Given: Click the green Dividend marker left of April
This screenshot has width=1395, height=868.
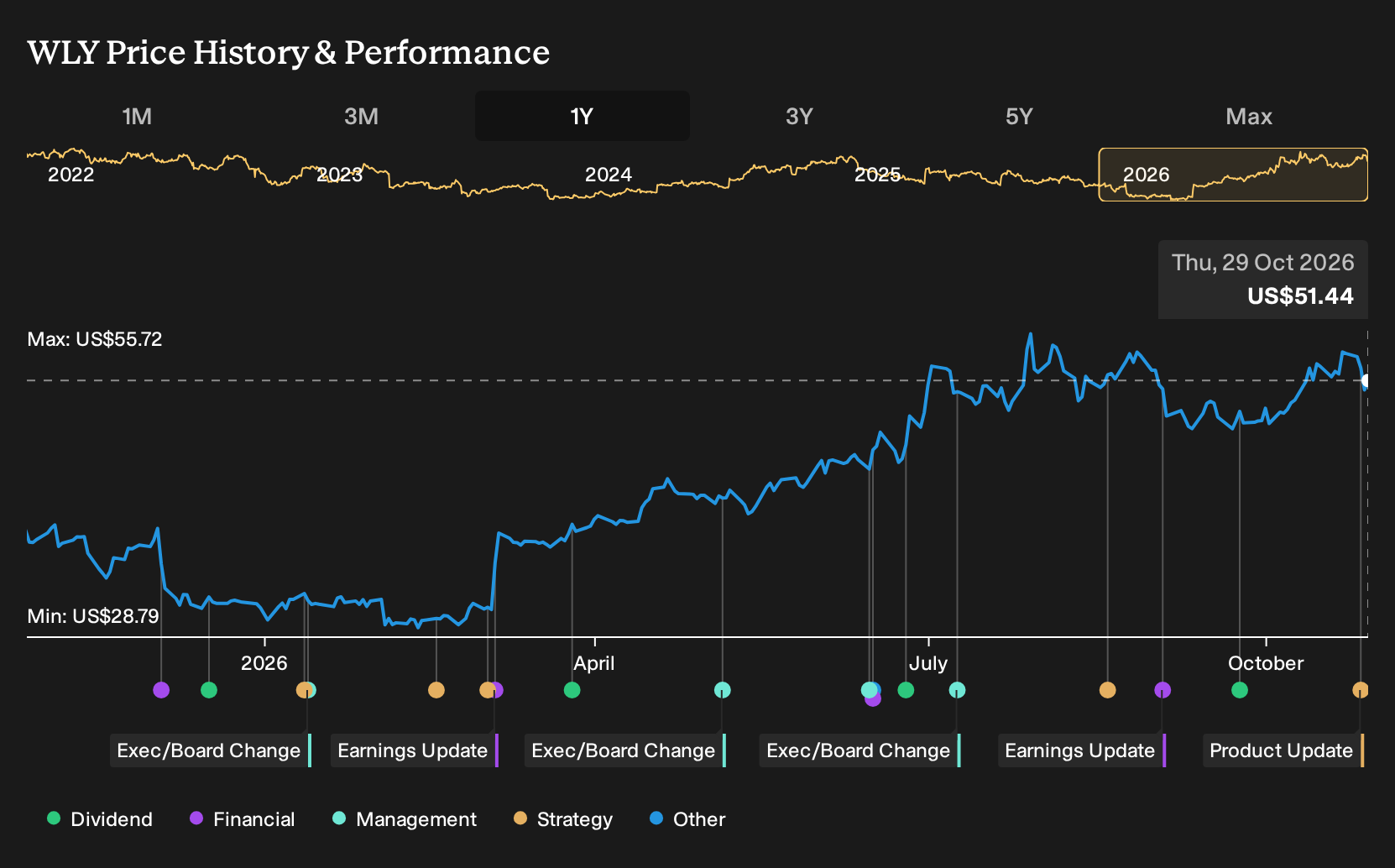Looking at the screenshot, I should [x=572, y=690].
